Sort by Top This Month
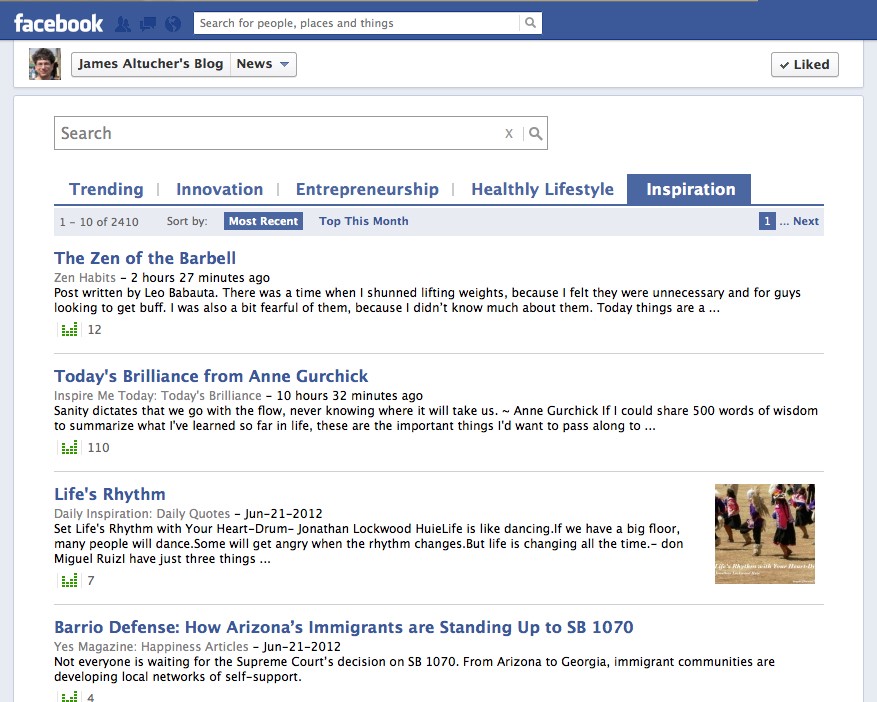Viewport: 877px width, 702px height. 363,221
